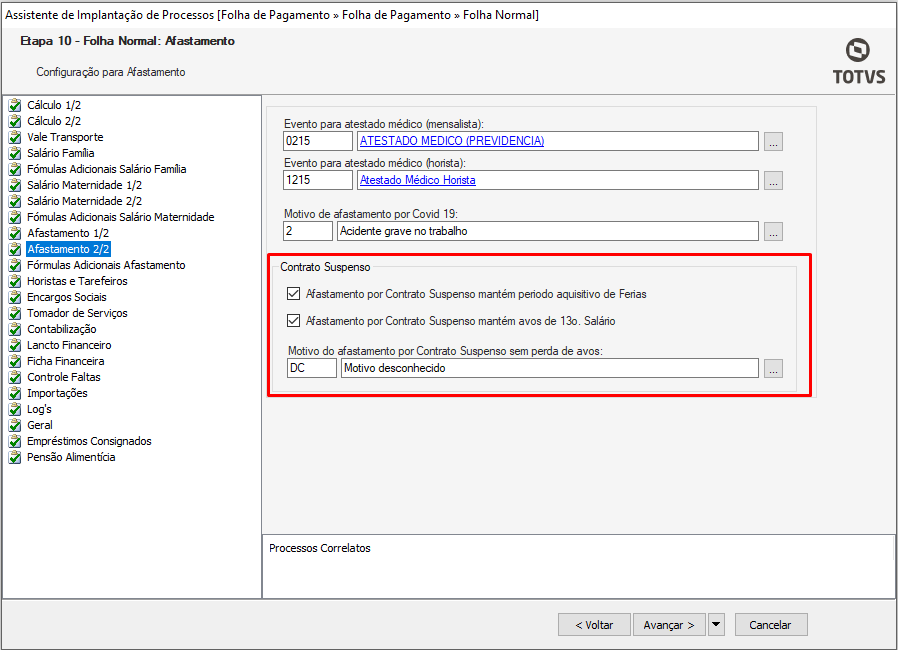Screen dimensions: 898x650
Task: Click the checkmark icon beside Controle Faltas
Action: point(15,377)
